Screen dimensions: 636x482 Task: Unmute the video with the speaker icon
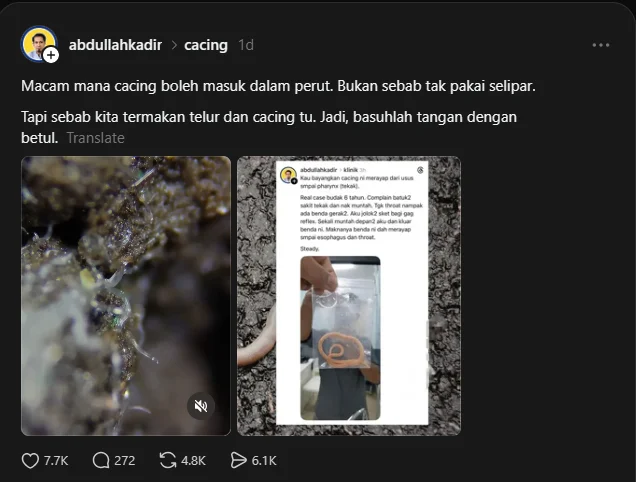coord(200,406)
